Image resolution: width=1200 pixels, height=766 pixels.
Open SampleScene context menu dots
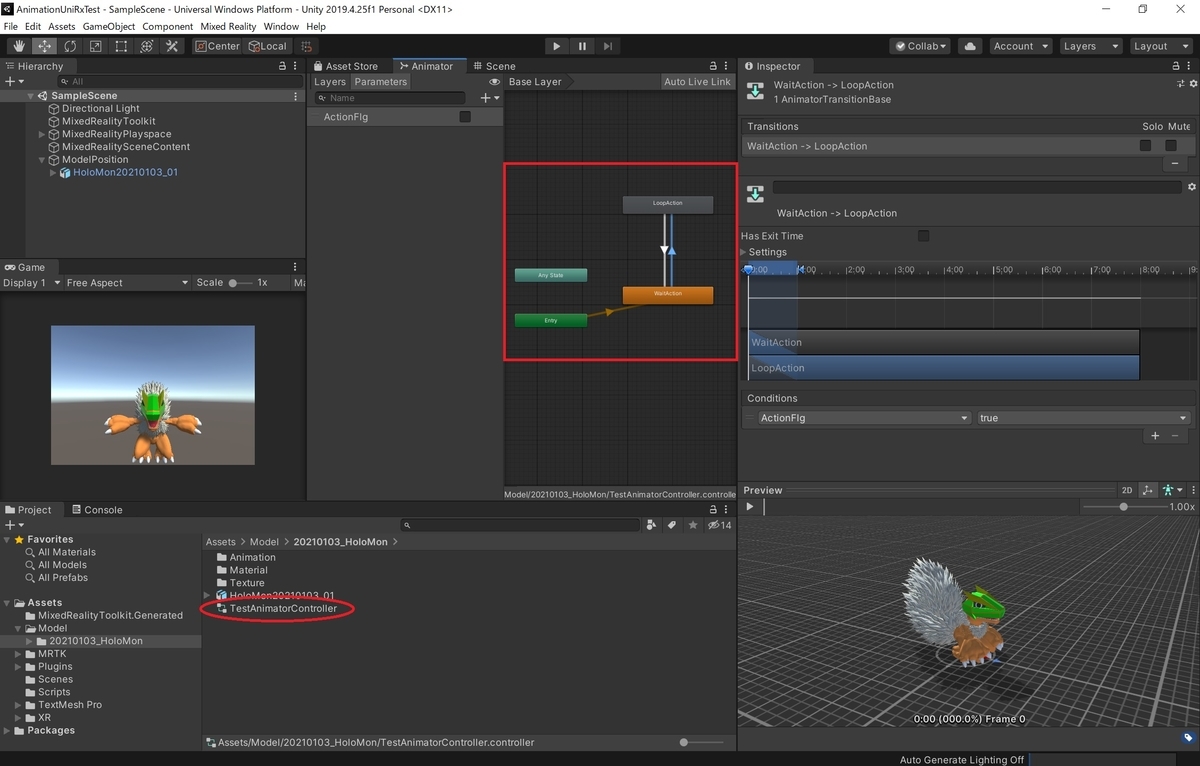pyautogui.click(x=296, y=96)
